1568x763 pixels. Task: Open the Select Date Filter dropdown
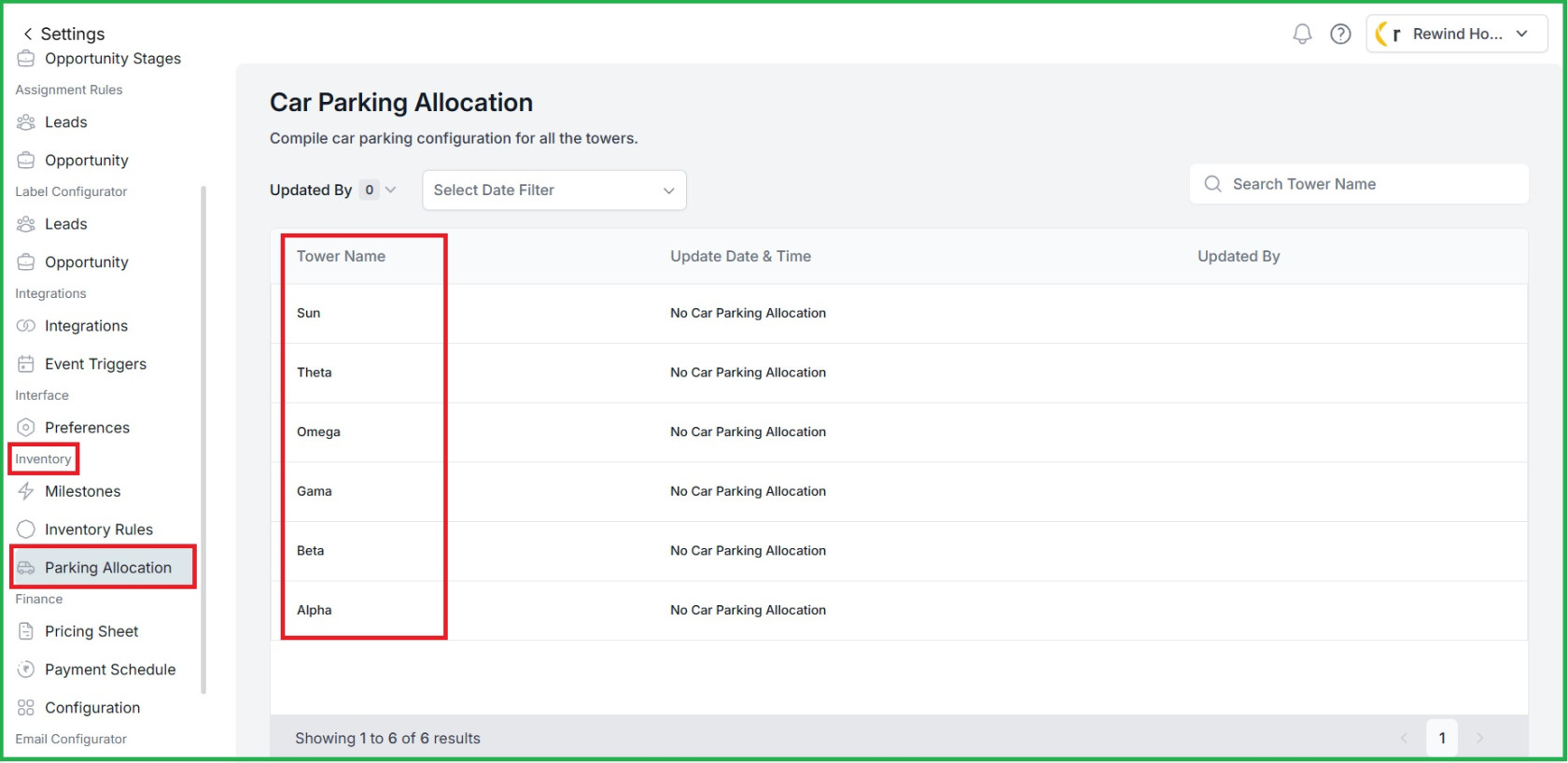pos(554,191)
